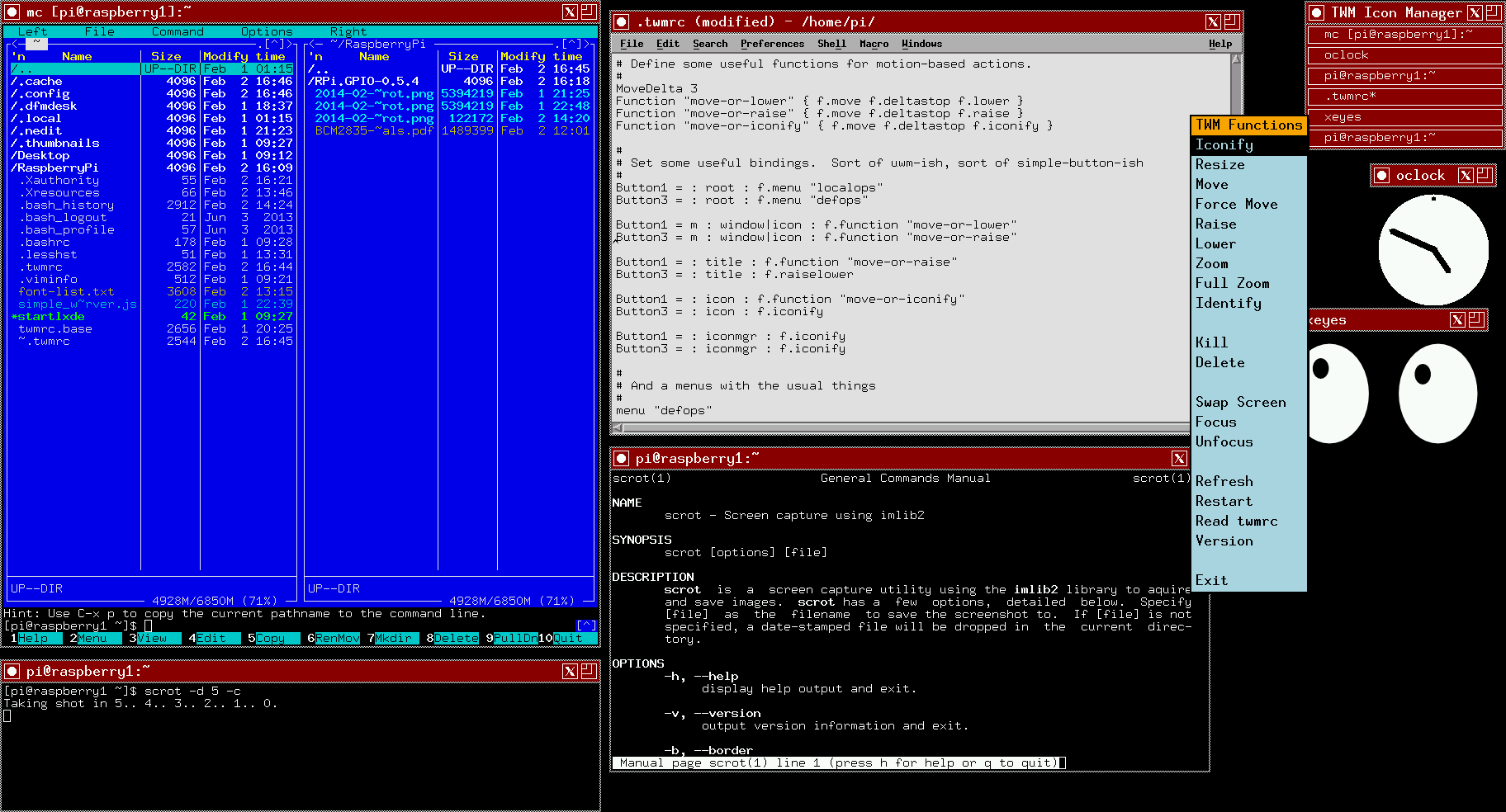Click resize icon on oclock titlebar
The height and width of the screenshot is (812, 1506).
(1485, 175)
